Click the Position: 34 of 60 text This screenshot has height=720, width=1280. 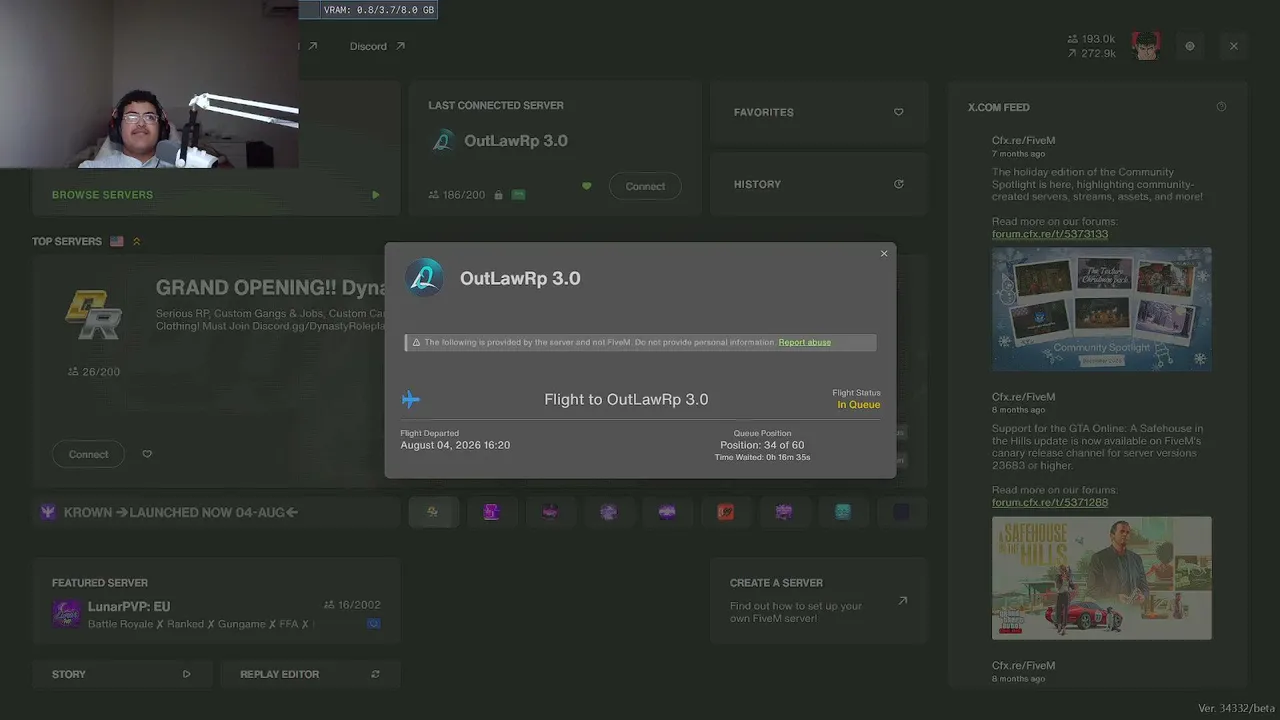[x=762, y=445]
